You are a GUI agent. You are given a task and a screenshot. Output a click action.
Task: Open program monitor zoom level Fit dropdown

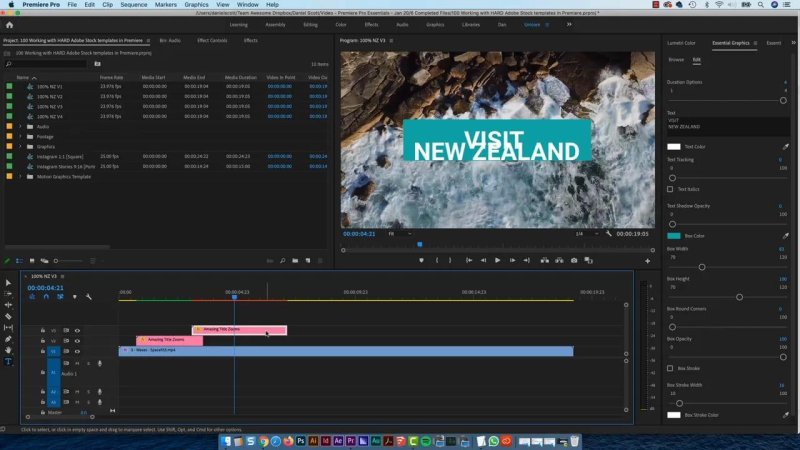[x=400, y=234]
